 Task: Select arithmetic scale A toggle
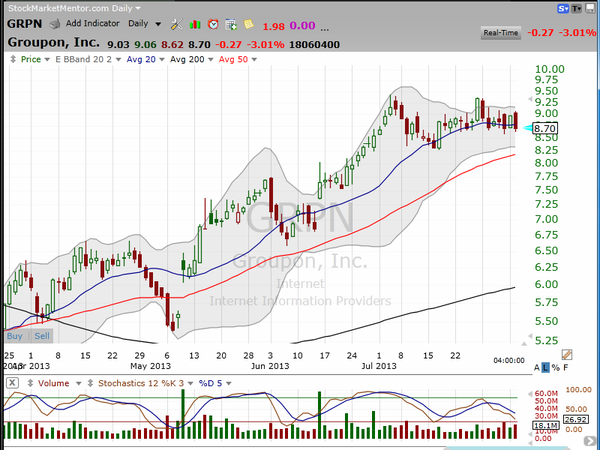coord(536,368)
